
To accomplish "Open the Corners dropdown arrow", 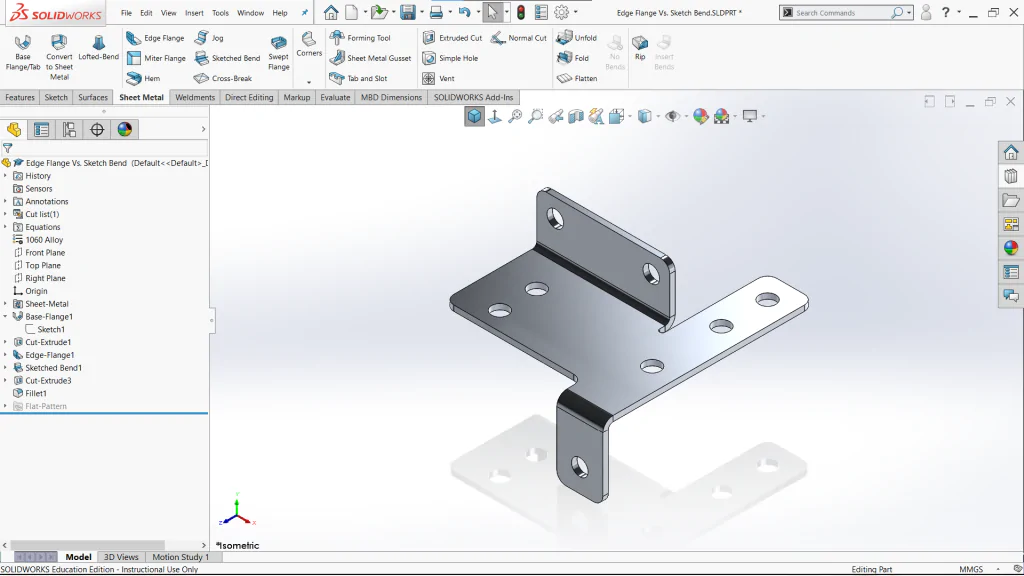I will point(309,82).
